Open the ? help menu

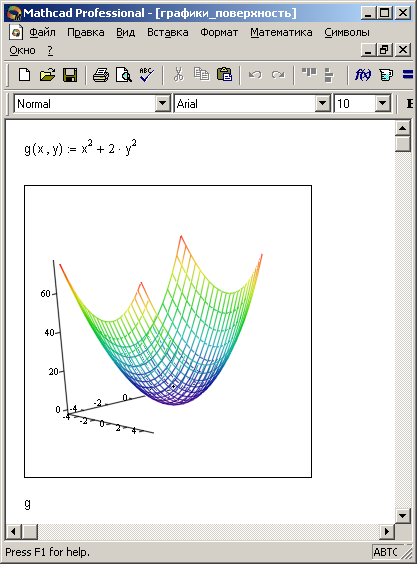[50, 50]
